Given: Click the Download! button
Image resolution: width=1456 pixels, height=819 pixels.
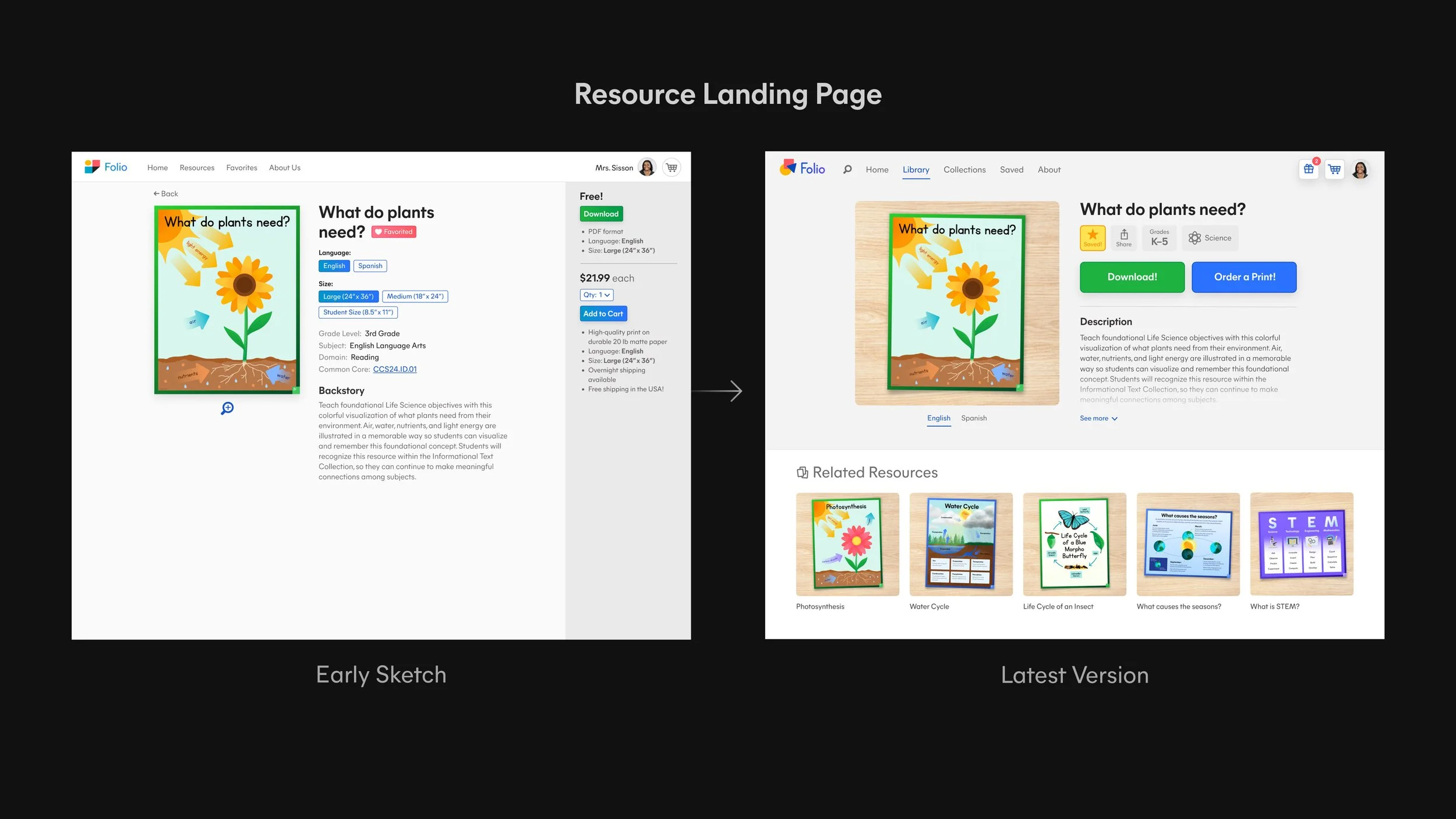Looking at the screenshot, I should click(1132, 277).
